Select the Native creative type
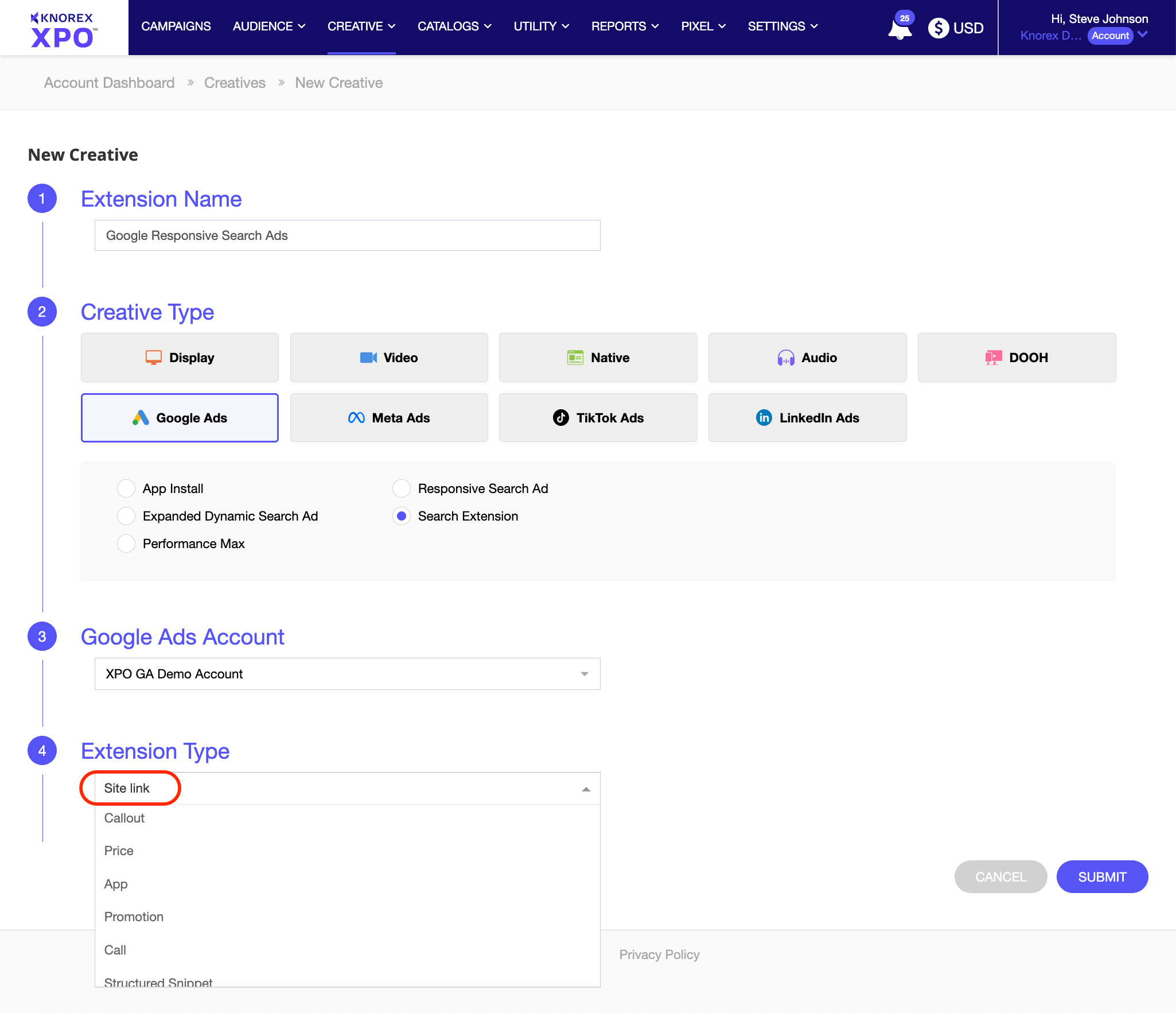This screenshot has height=1013, width=1176. point(598,357)
